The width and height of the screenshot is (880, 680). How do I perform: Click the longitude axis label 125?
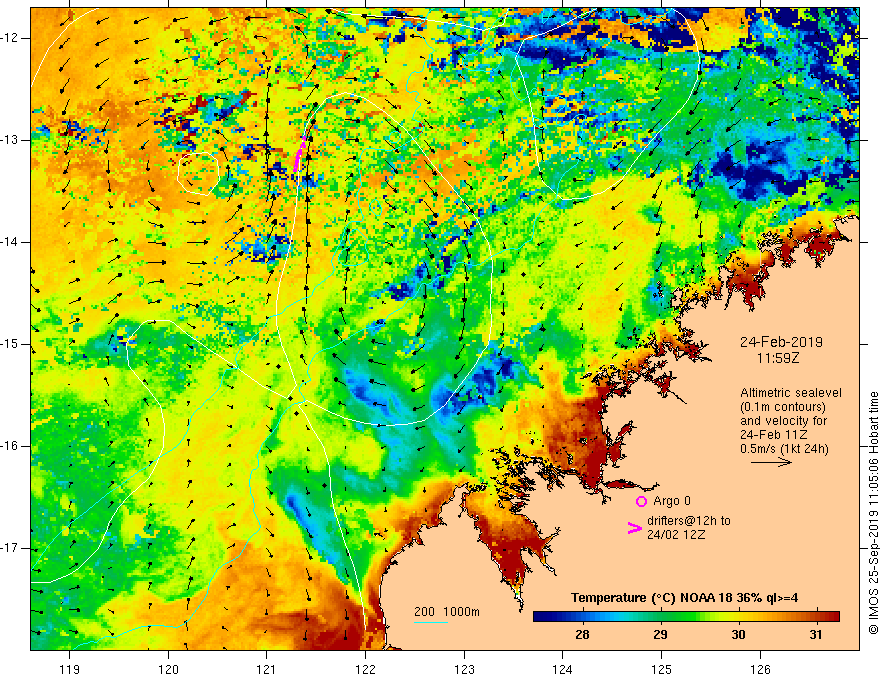[x=662, y=669]
